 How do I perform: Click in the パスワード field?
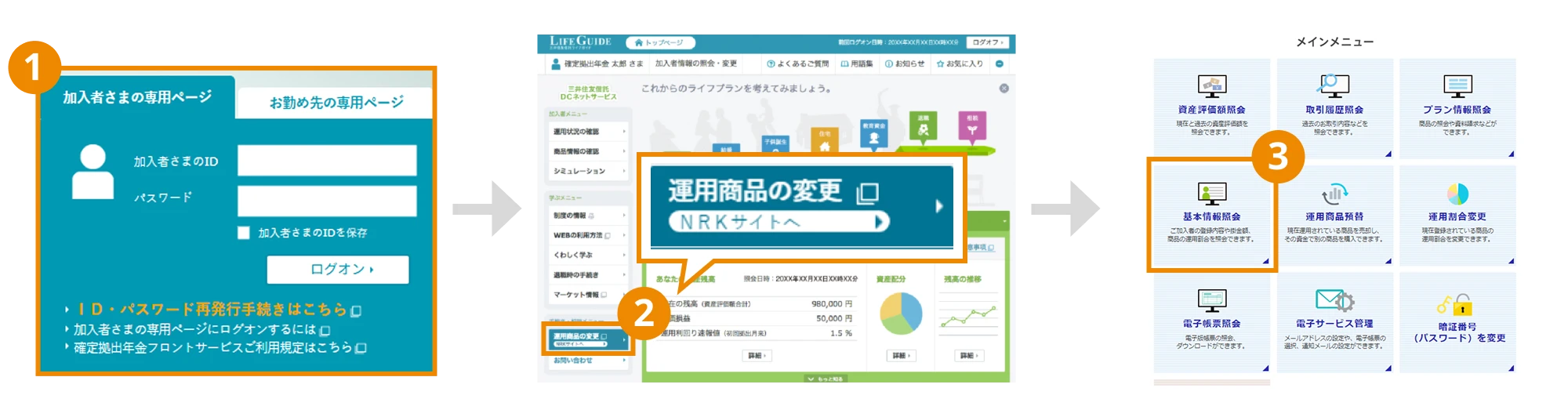327,201
